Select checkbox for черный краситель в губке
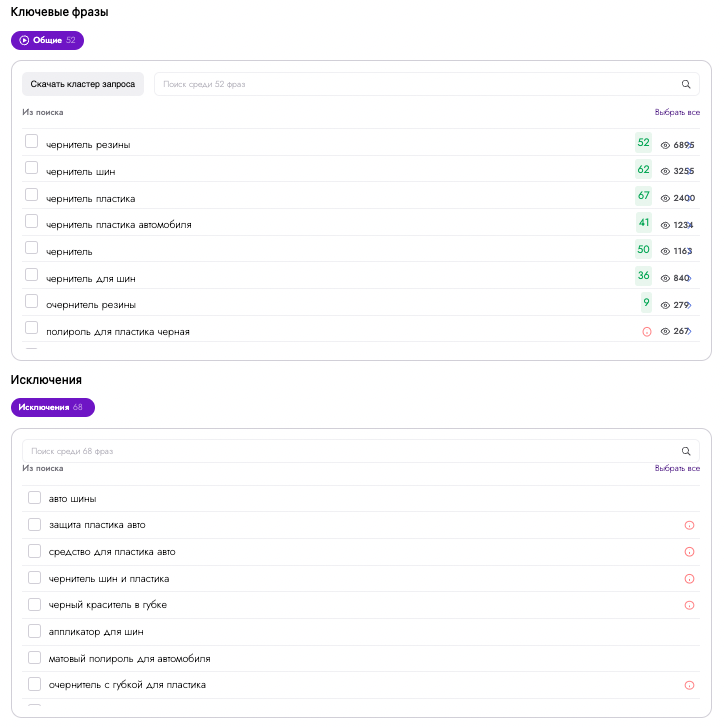 click(x=34, y=605)
